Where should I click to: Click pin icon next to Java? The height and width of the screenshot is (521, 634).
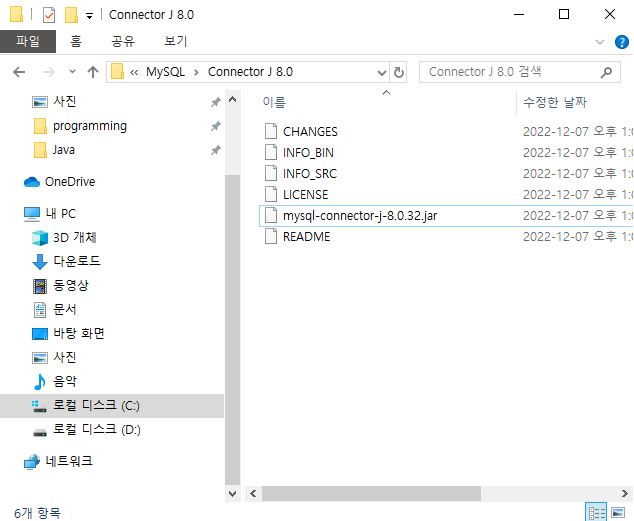(216, 150)
